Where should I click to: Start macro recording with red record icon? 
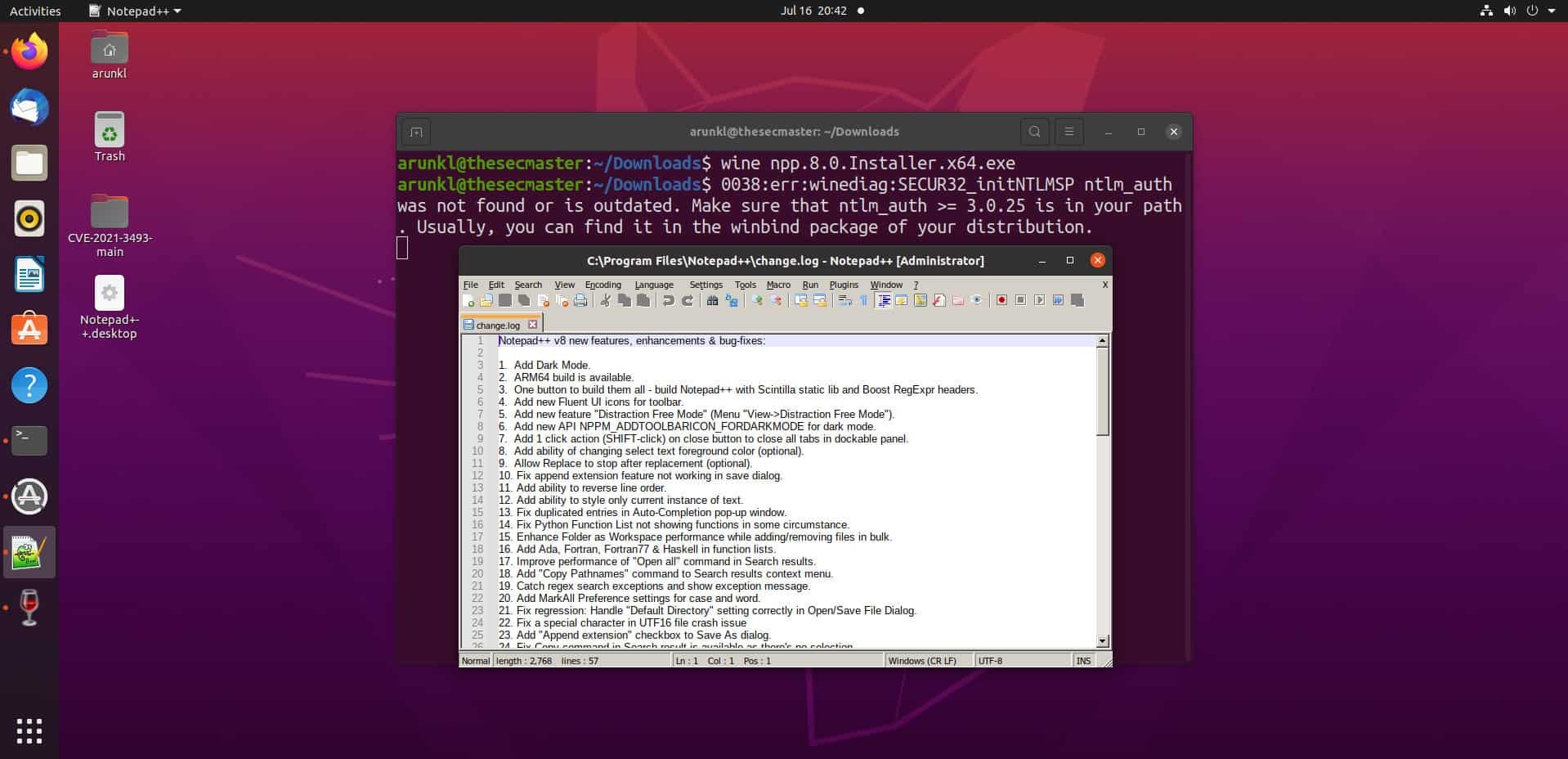[1001, 301]
